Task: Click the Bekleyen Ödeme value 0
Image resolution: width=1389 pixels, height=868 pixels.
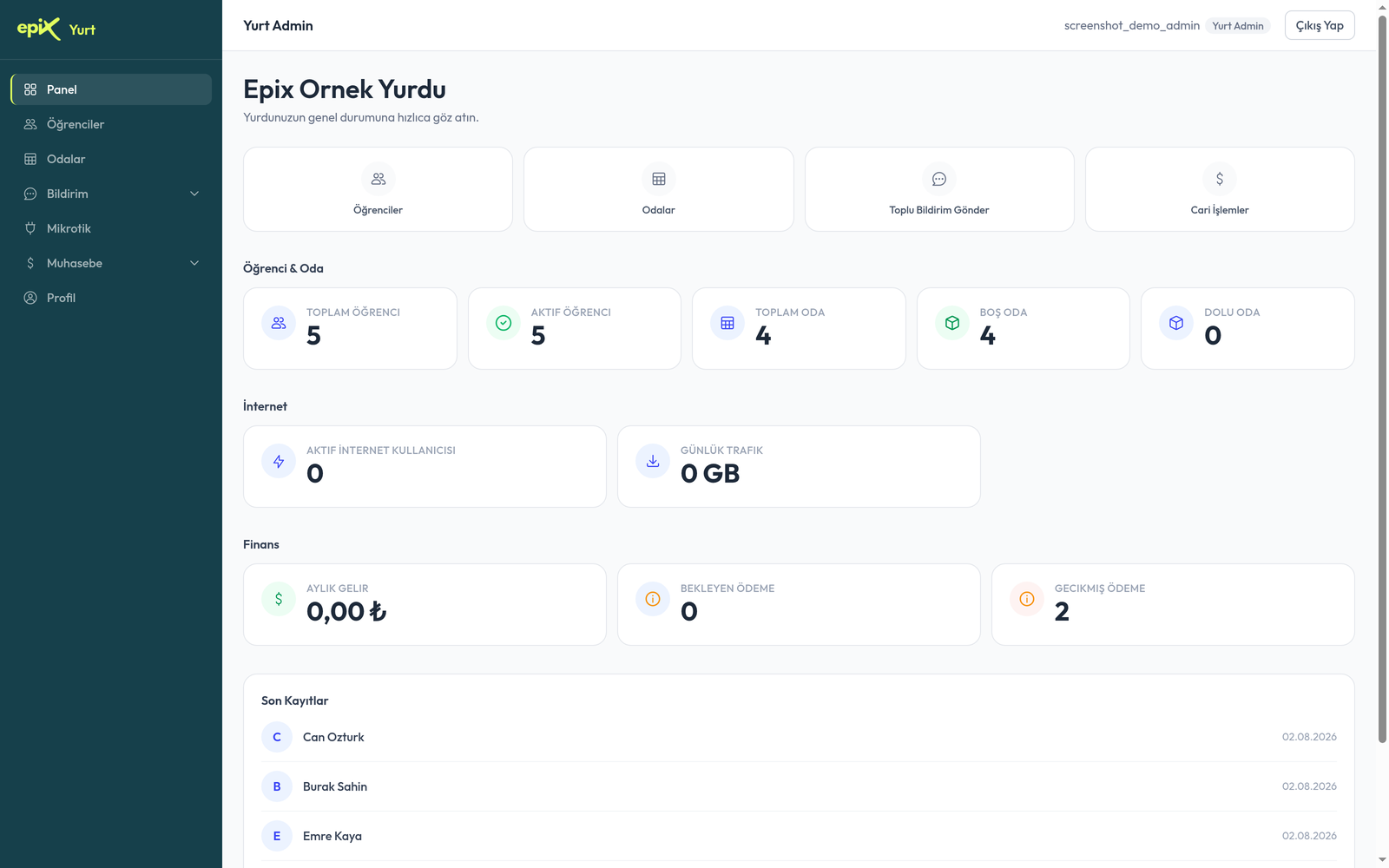Action: 689,612
